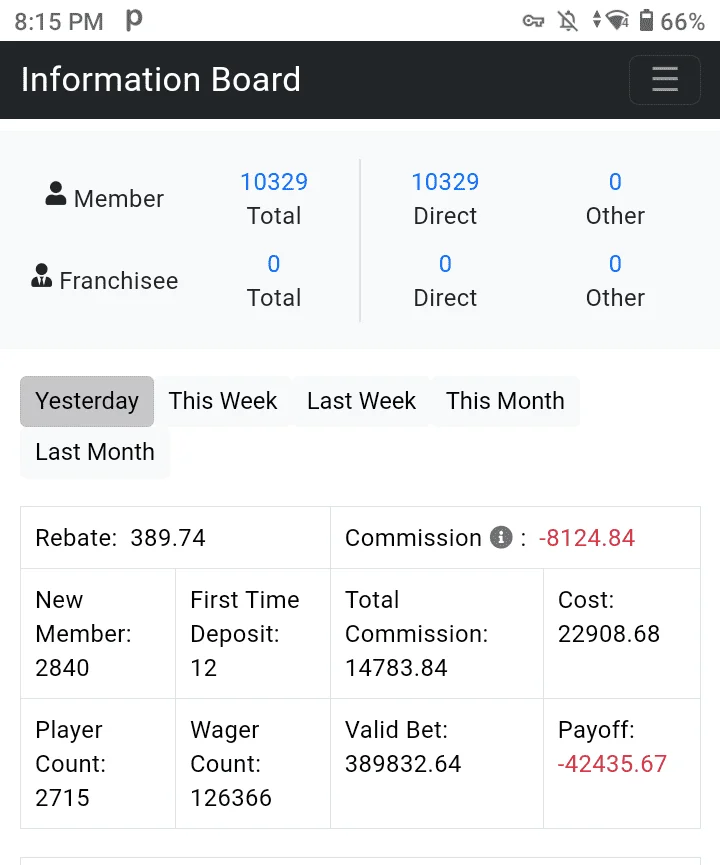This screenshot has width=720, height=865.
Task: Tap the VPN key status icon
Action: point(533,22)
